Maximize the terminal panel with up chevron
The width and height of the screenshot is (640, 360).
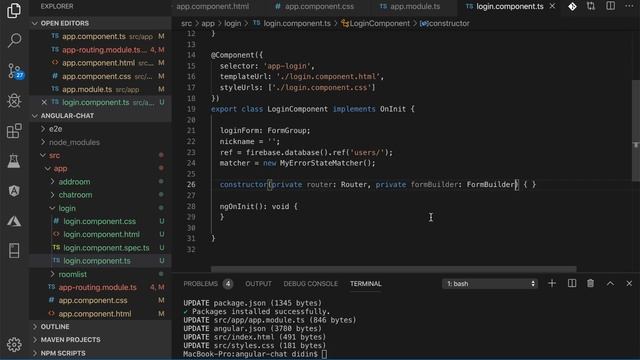[x=610, y=284]
